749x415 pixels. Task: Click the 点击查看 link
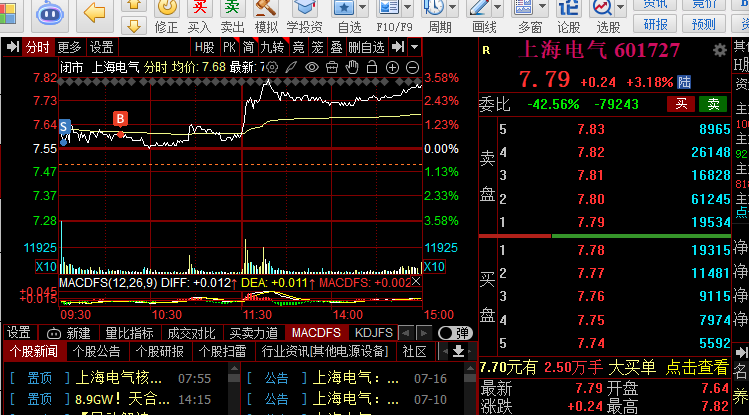click(696, 367)
